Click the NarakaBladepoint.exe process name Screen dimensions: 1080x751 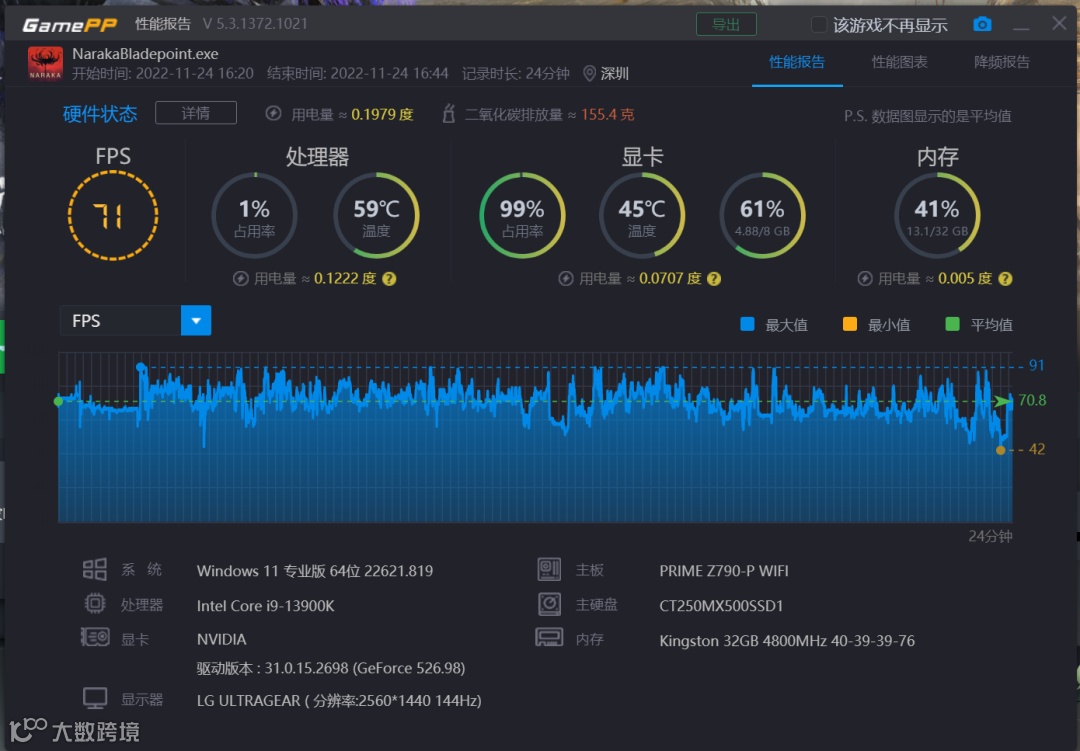click(145, 54)
